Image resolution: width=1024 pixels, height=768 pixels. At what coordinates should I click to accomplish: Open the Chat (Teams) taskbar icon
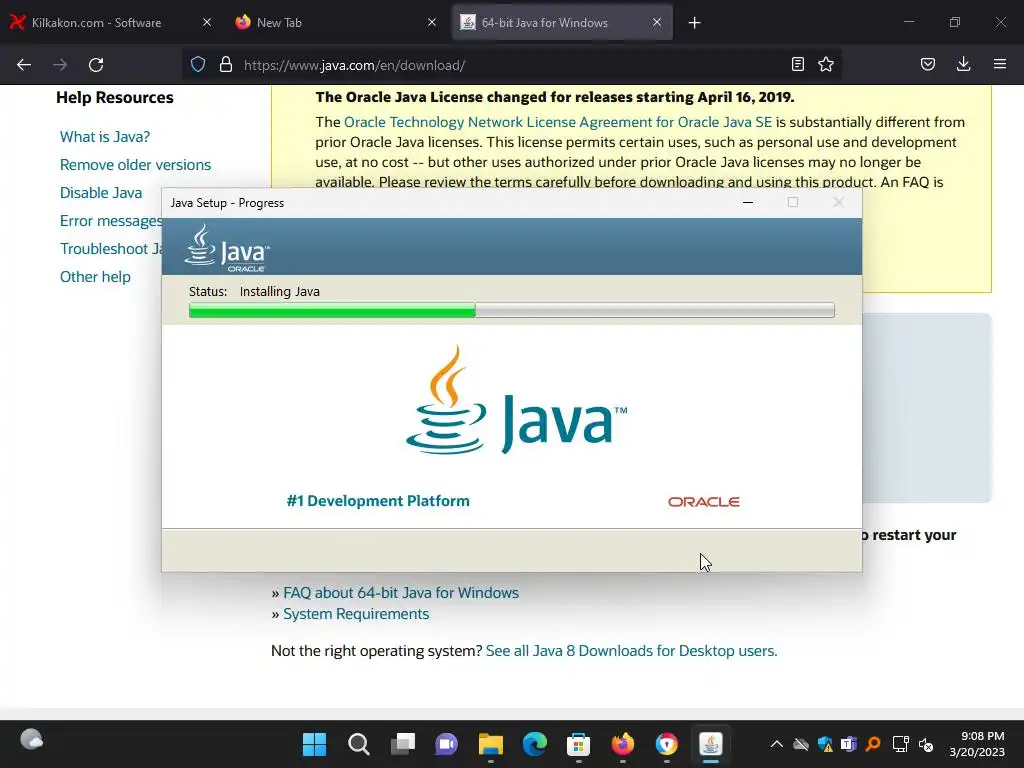[447, 744]
